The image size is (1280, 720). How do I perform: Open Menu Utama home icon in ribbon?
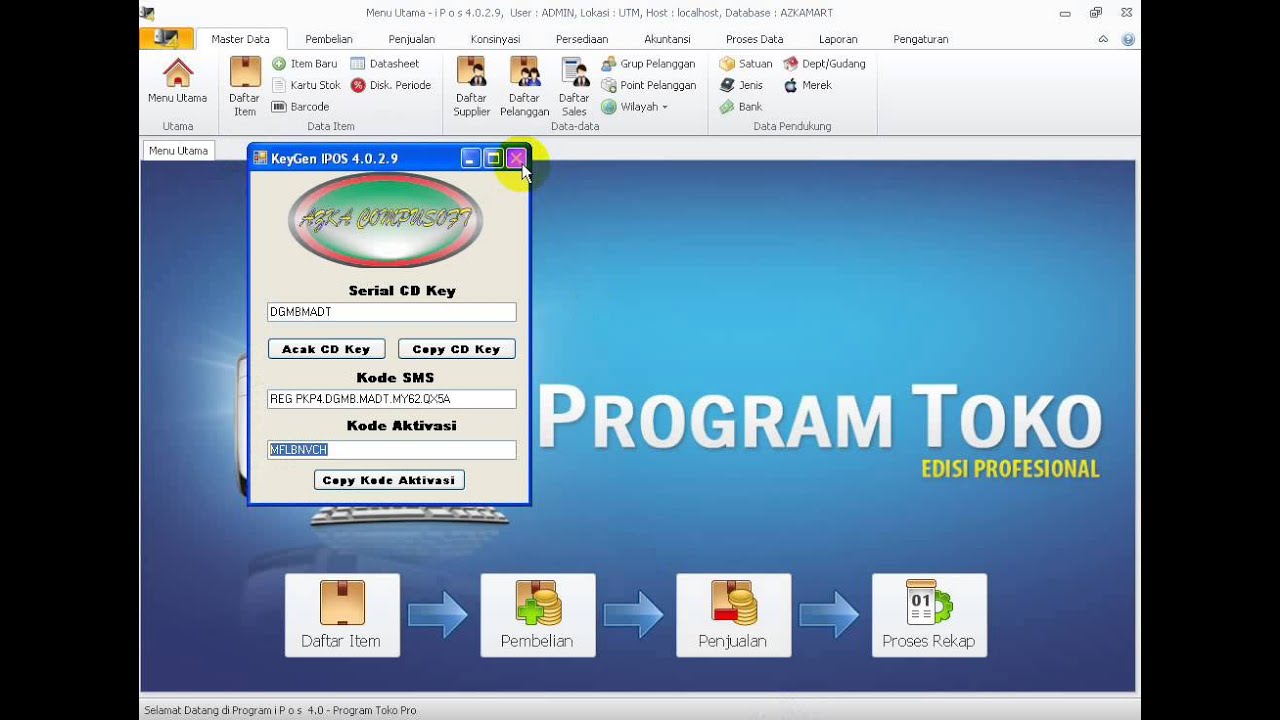[x=177, y=82]
